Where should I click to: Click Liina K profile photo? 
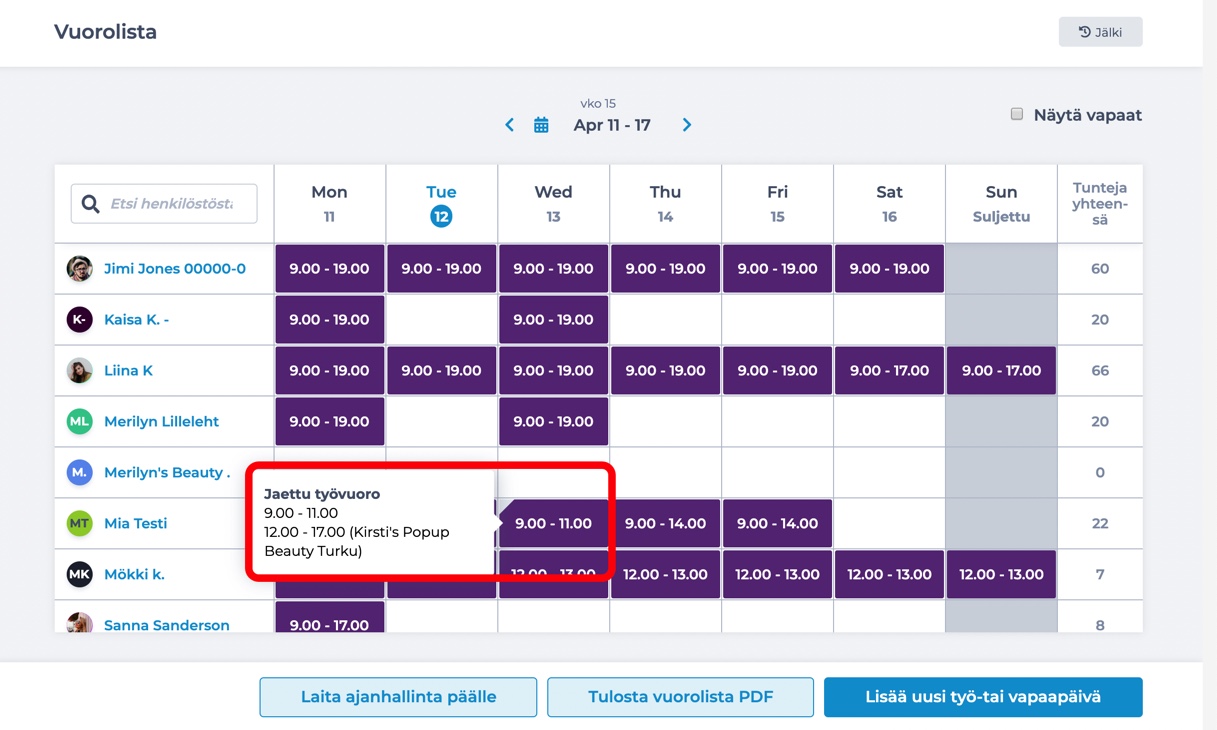pyautogui.click(x=79, y=371)
